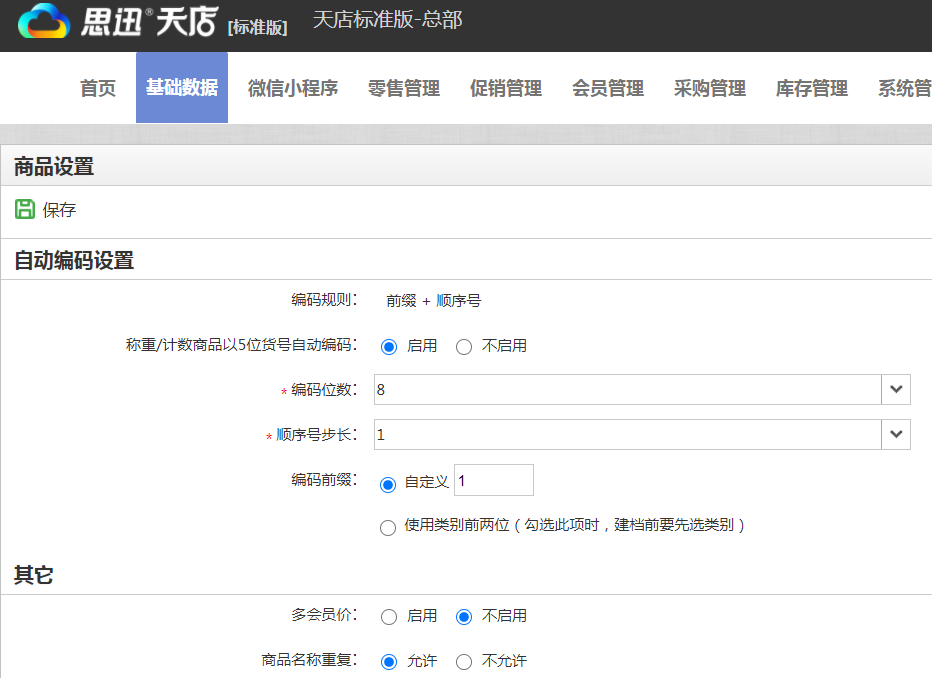Select the 自定义 prefix option
This screenshot has width=932, height=678.
click(x=387, y=483)
